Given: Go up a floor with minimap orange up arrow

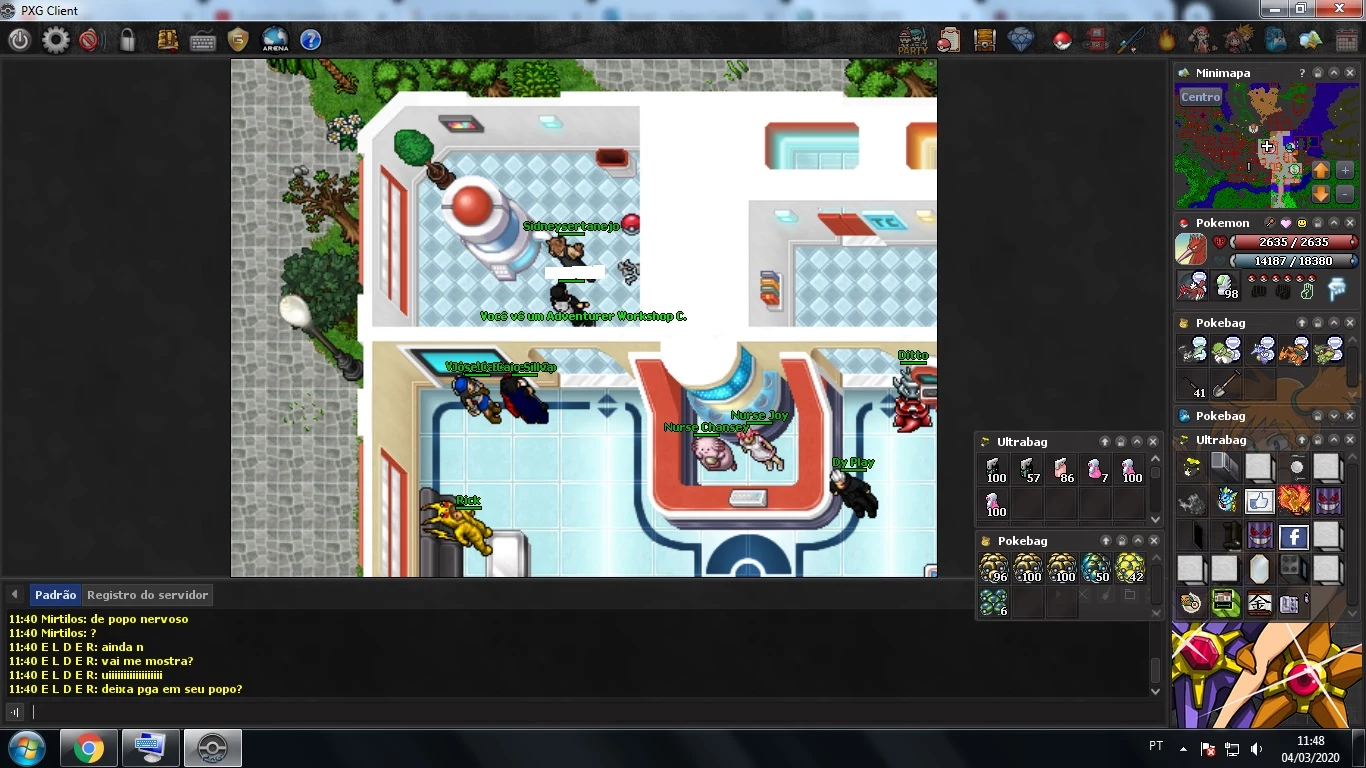Looking at the screenshot, I should coord(1321,170).
